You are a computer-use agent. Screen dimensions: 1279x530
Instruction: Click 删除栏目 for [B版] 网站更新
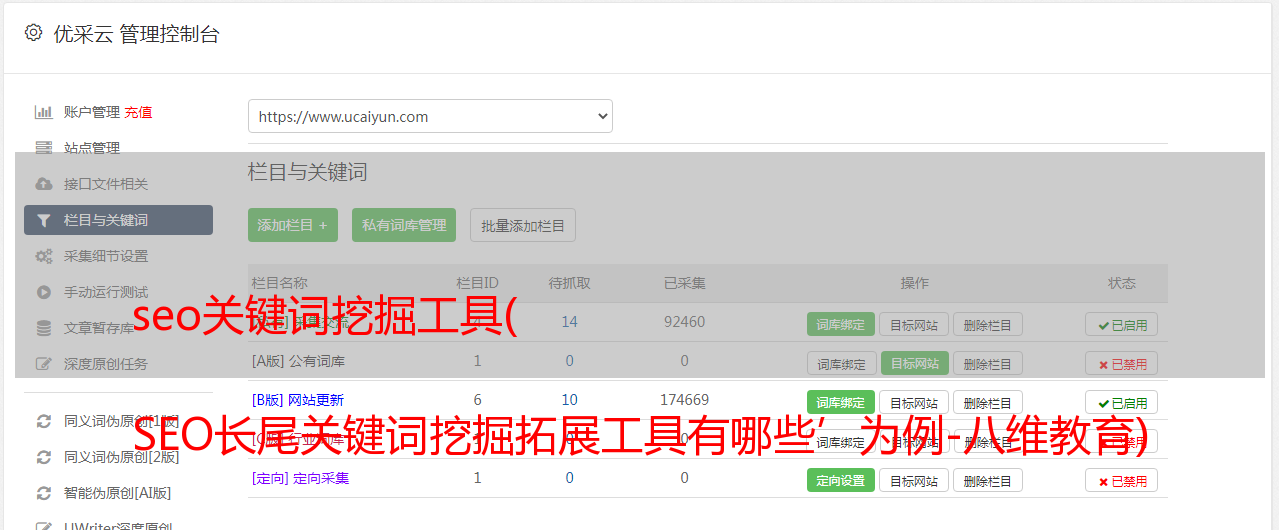tap(988, 402)
